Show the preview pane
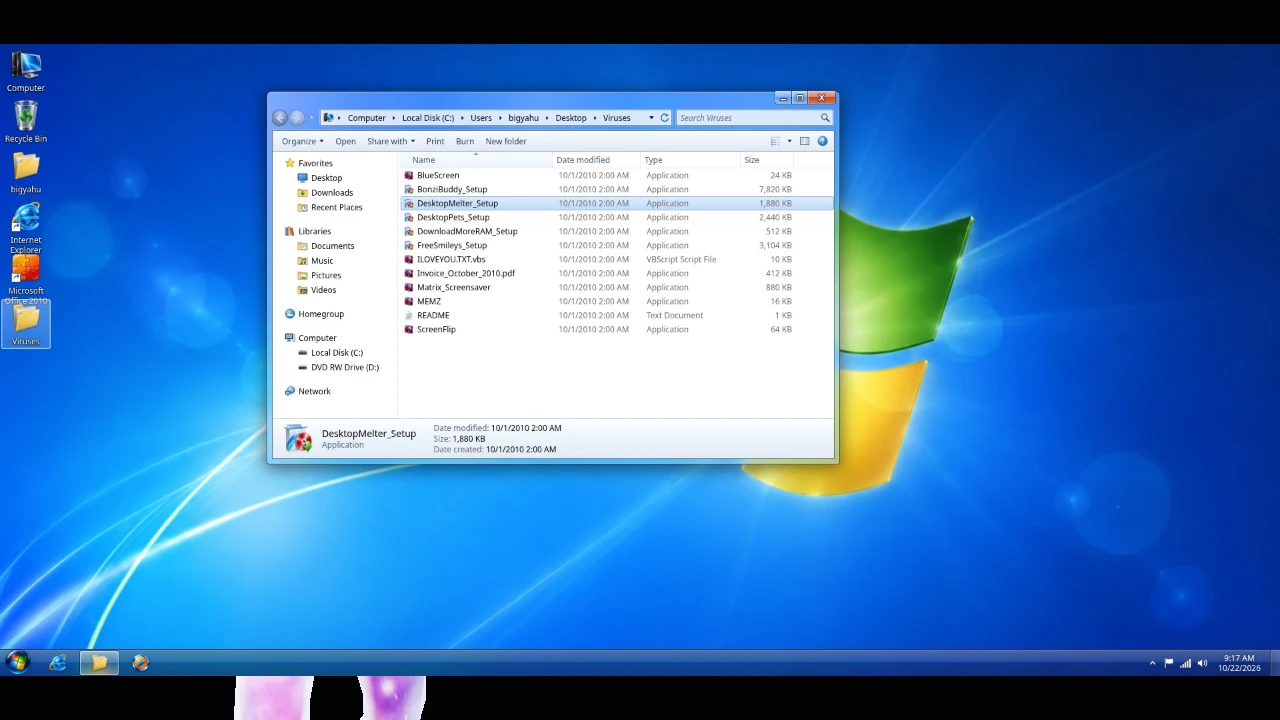Viewport: 1280px width, 720px height. pos(804,141)
